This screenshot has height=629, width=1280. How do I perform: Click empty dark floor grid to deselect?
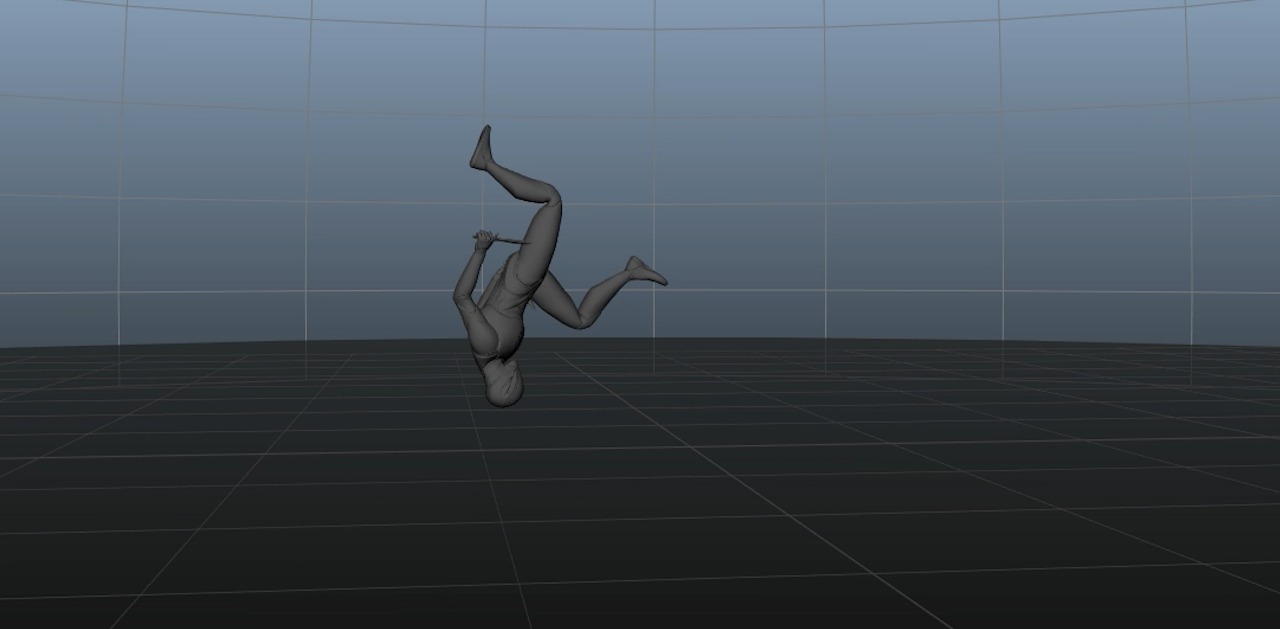pos(900,520)
